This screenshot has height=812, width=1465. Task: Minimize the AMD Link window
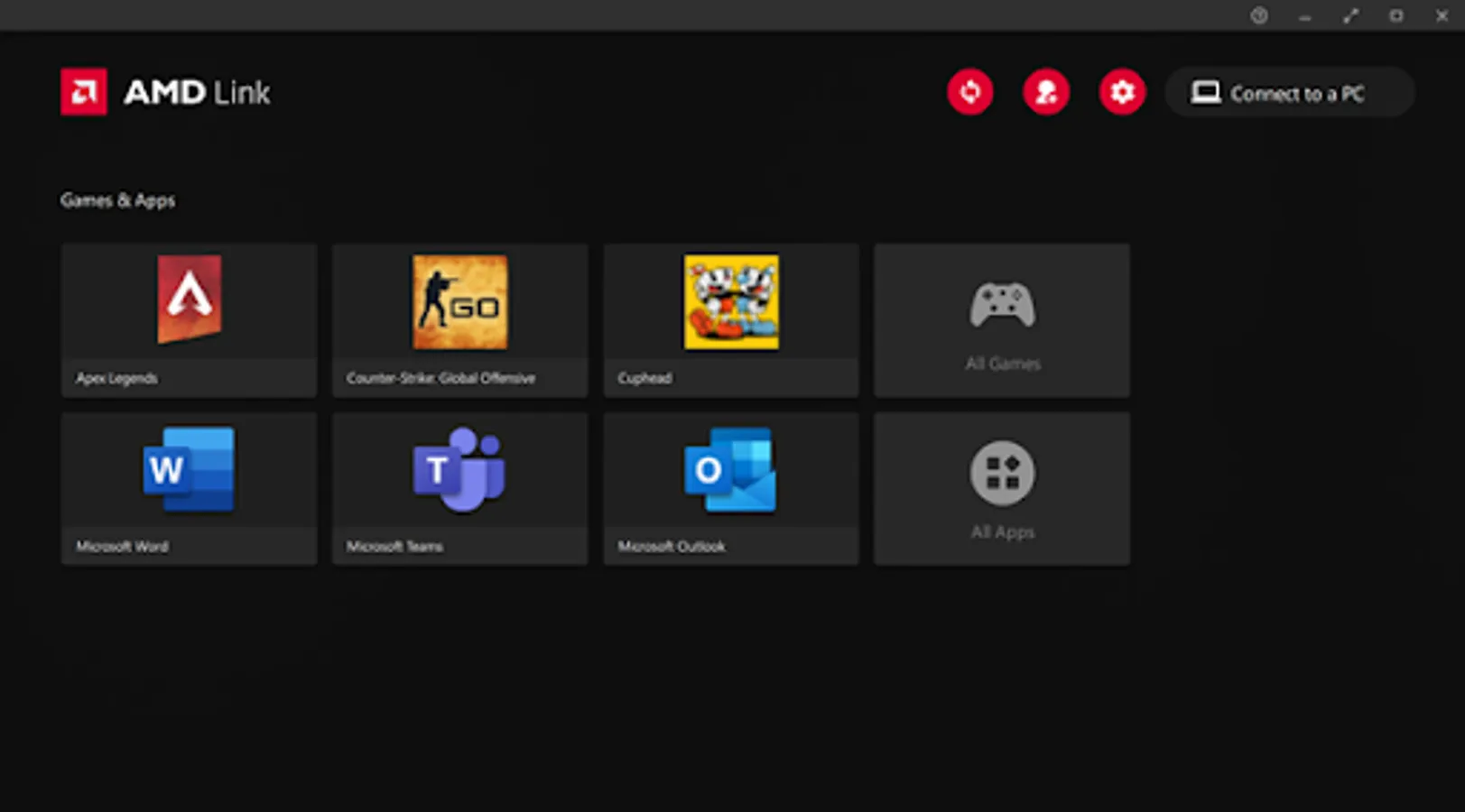1305,16
